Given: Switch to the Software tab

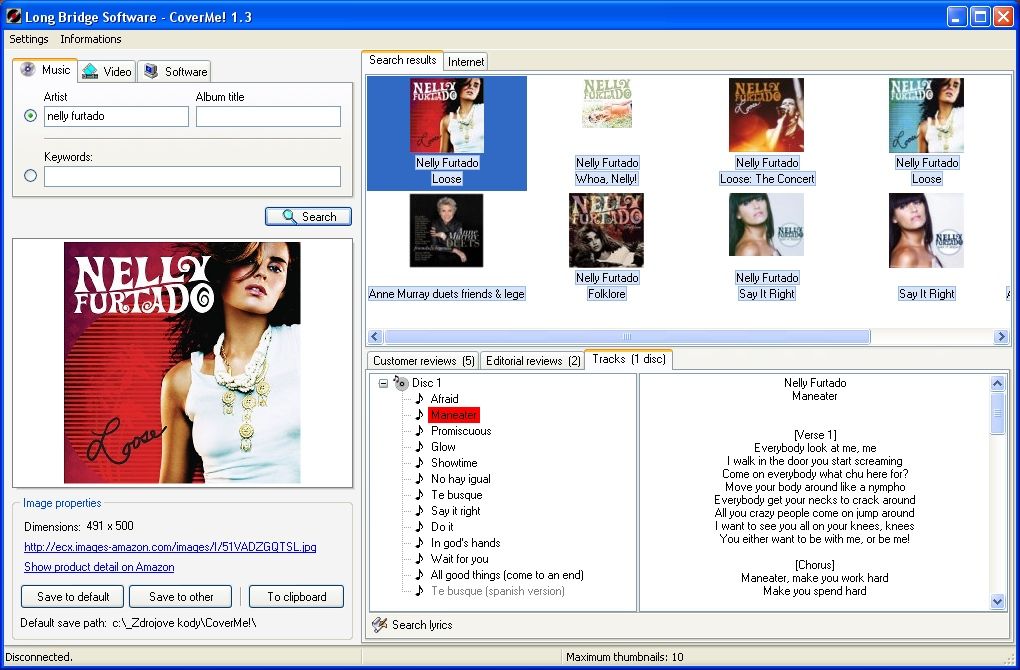Looking at the screenshot, I should coord(176,72).
